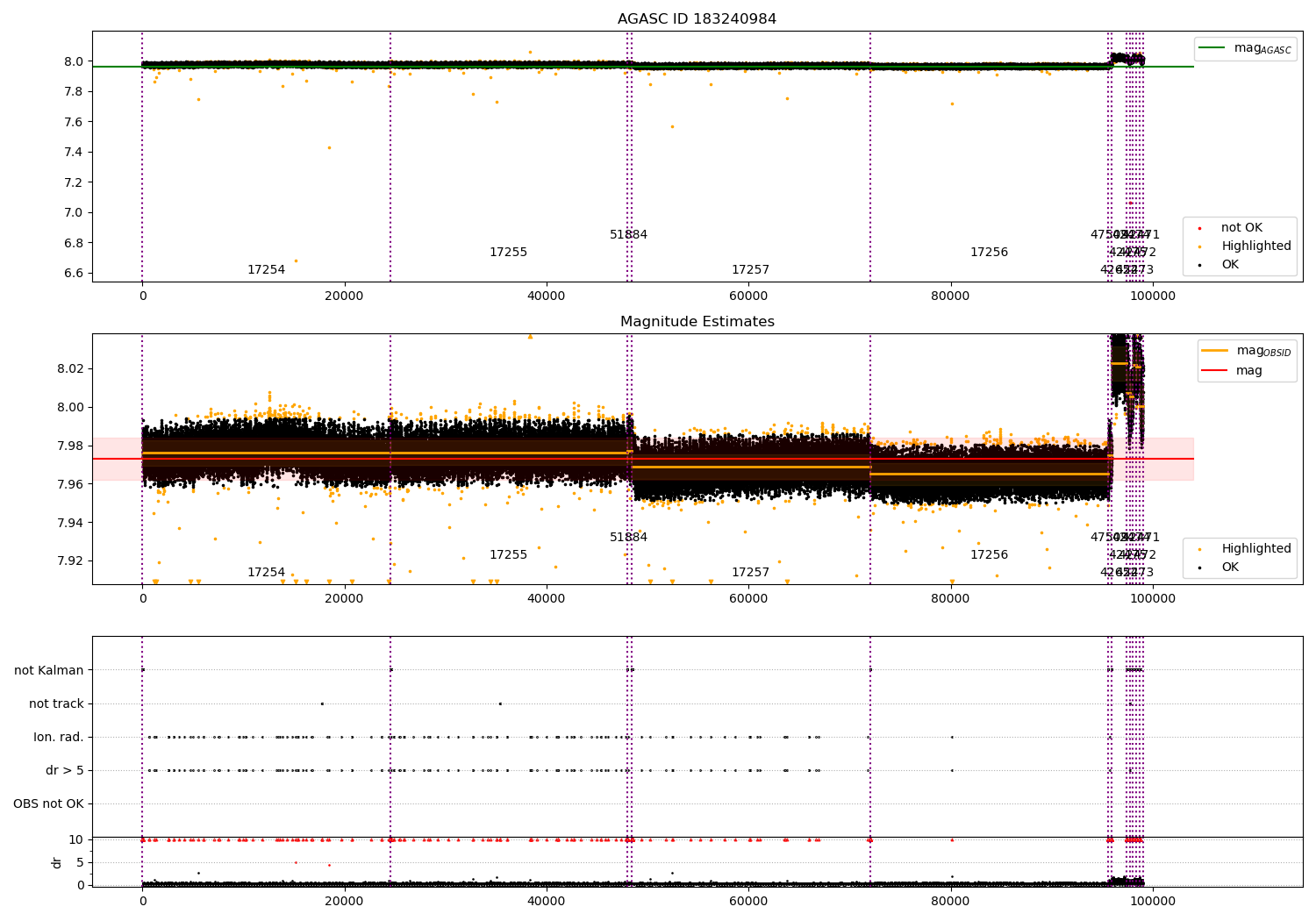1316x921 pixels.
Task: Click the 'not track' axis label
Action: 56,704
